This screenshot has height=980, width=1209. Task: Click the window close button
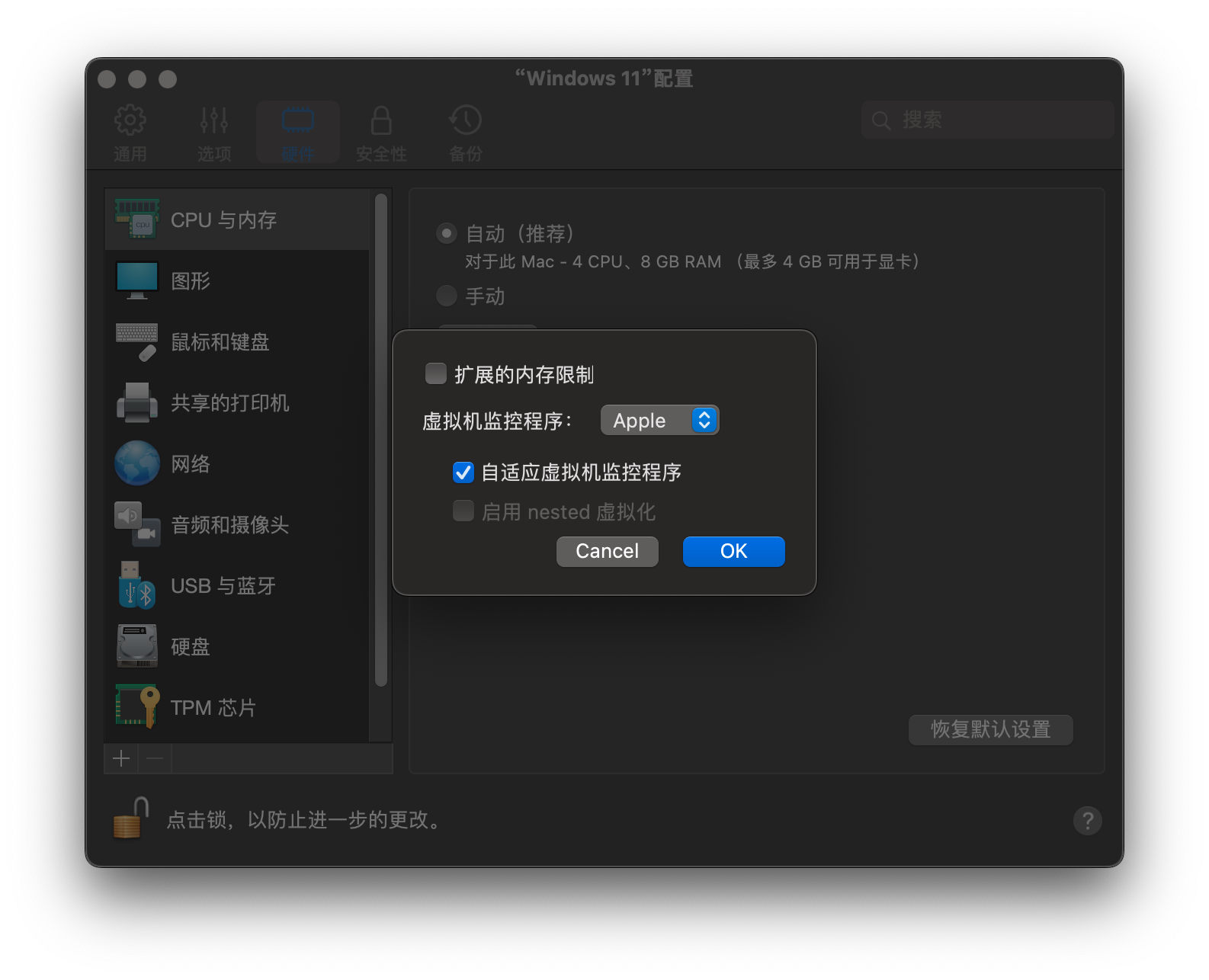coord(107,79)
